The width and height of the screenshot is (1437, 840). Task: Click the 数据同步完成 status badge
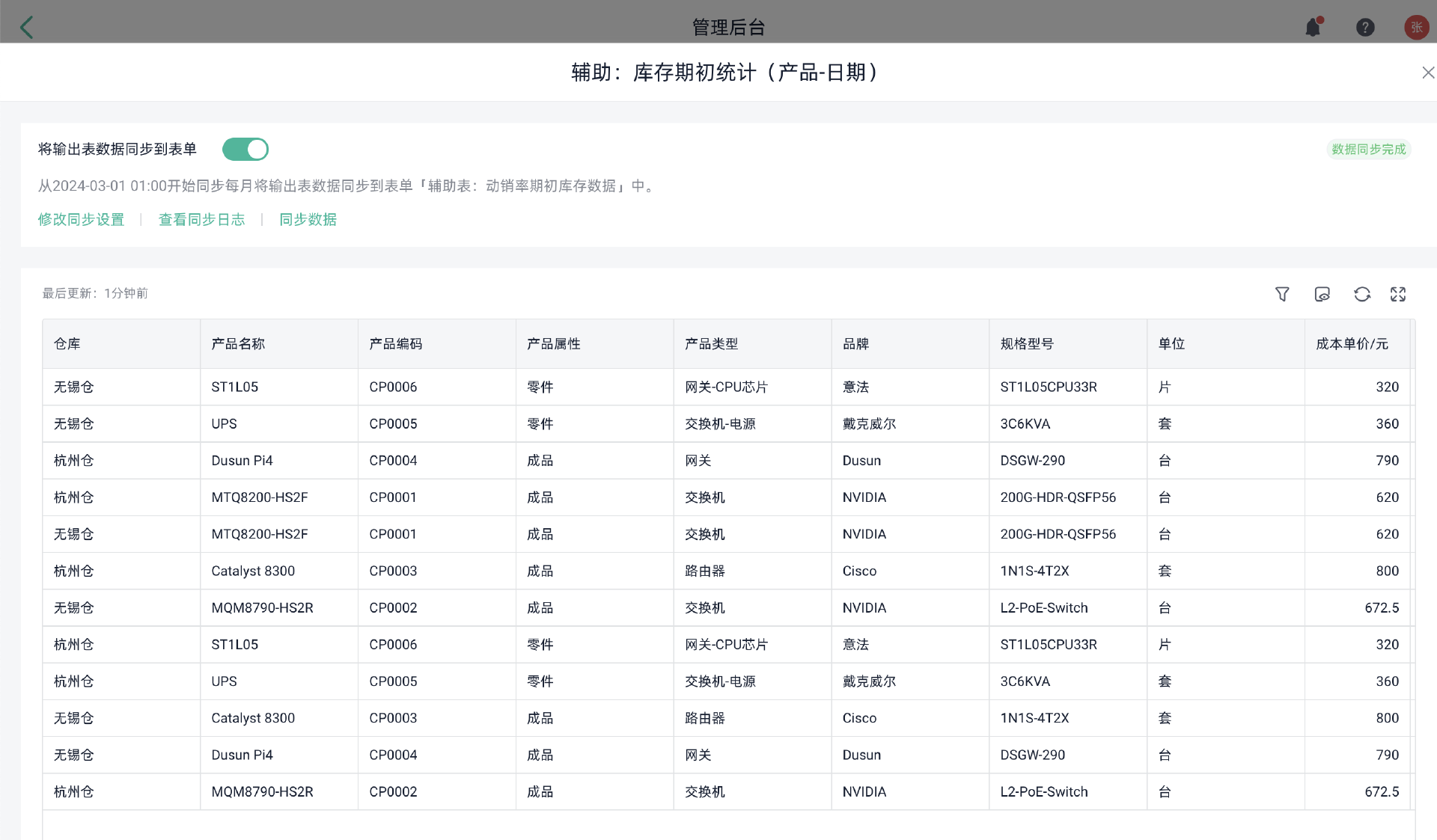(x=1368, y=150)
